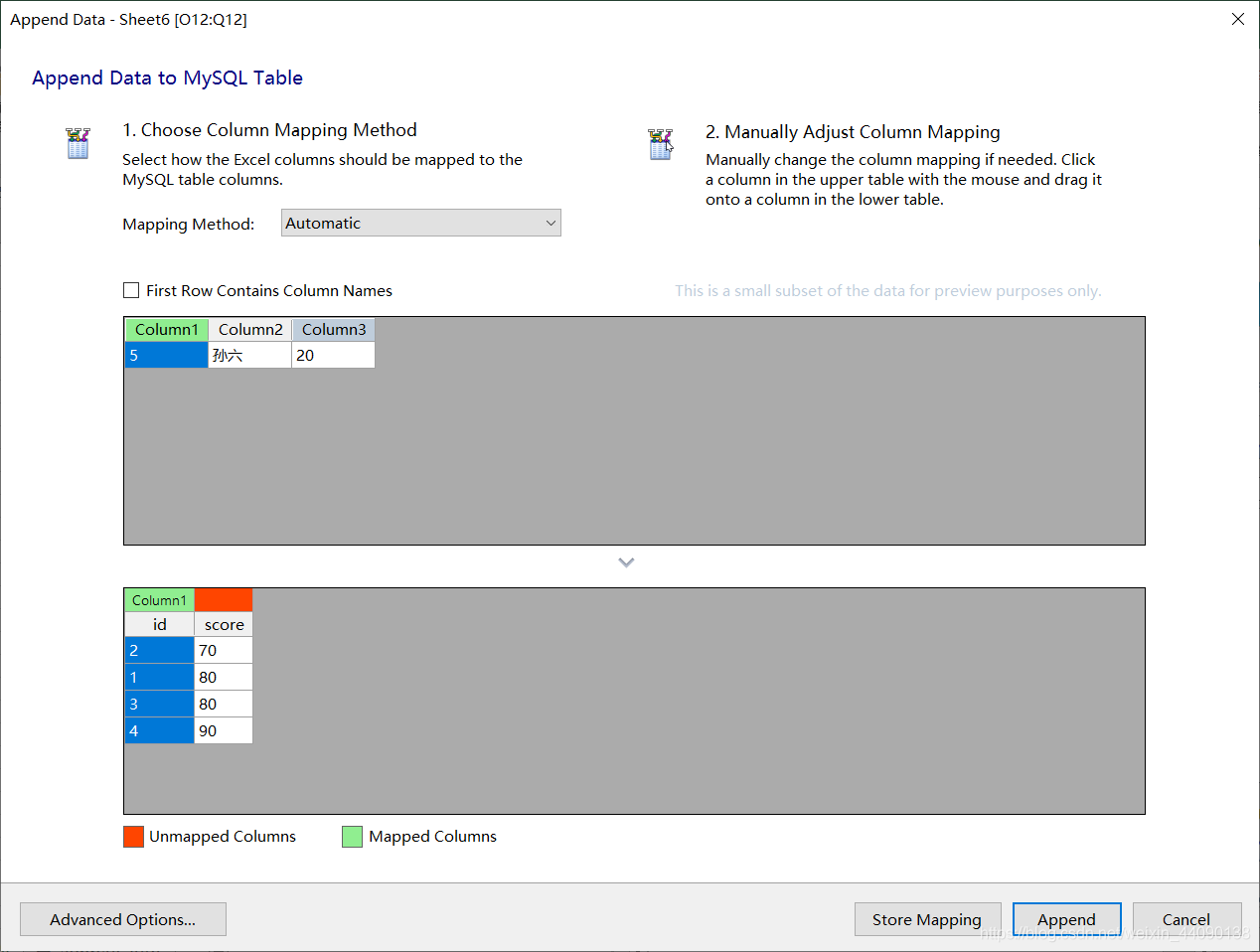
Task: Click the Store Mapping button
Action: coord(927,919)
